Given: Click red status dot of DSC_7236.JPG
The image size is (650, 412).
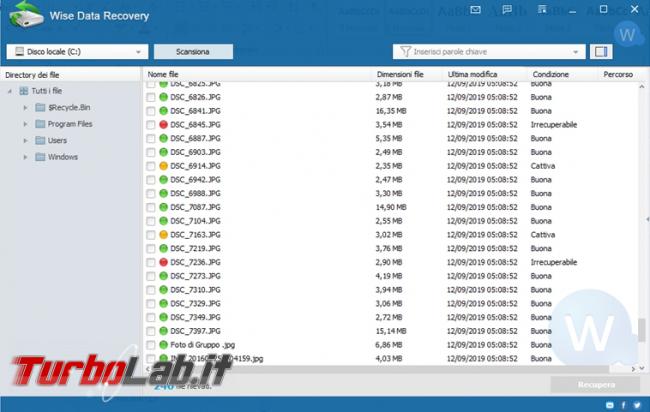Looking at the screenshot, I should [163, 262].
